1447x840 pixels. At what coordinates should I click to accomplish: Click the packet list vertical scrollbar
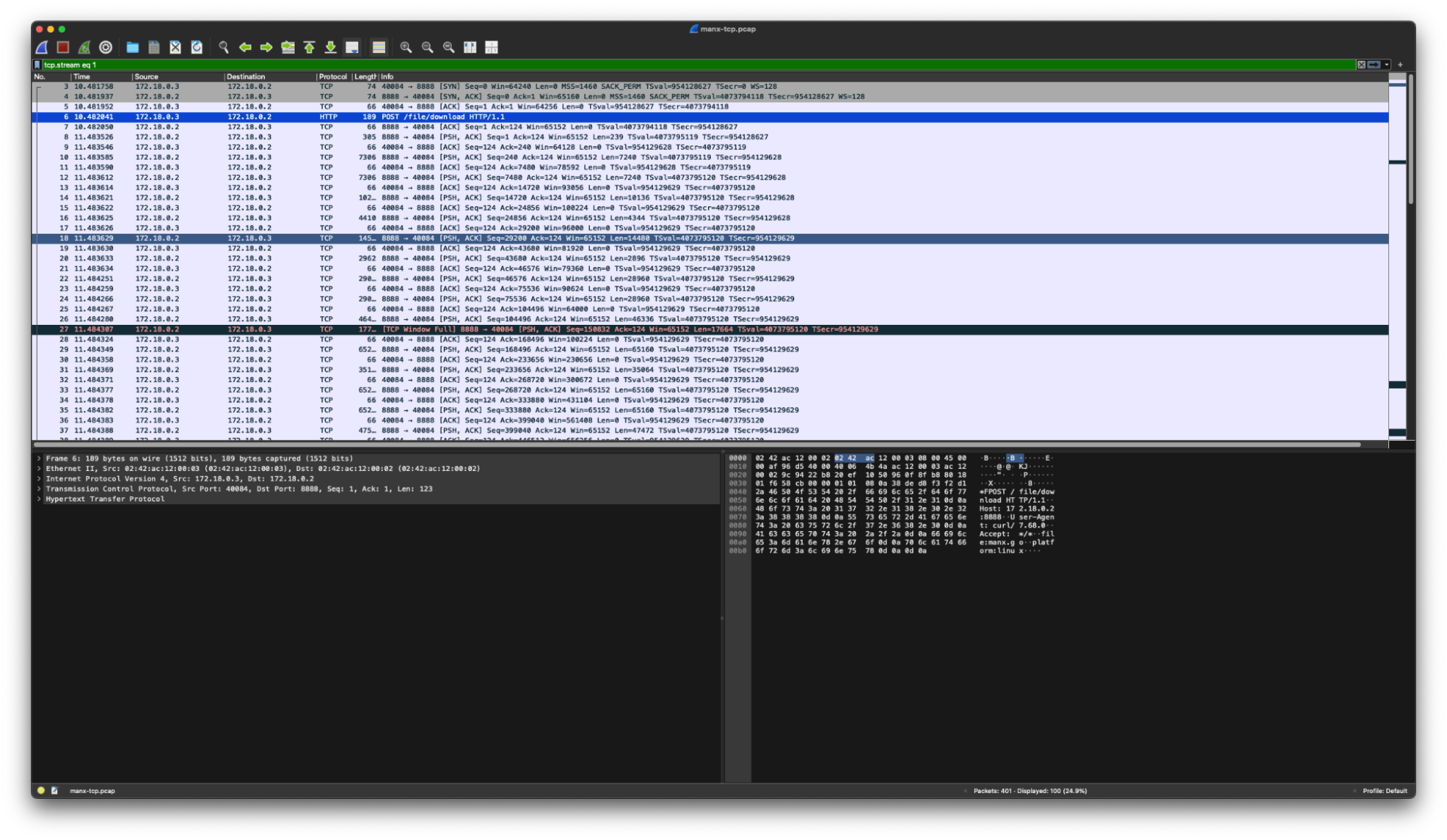point(1410,137)
